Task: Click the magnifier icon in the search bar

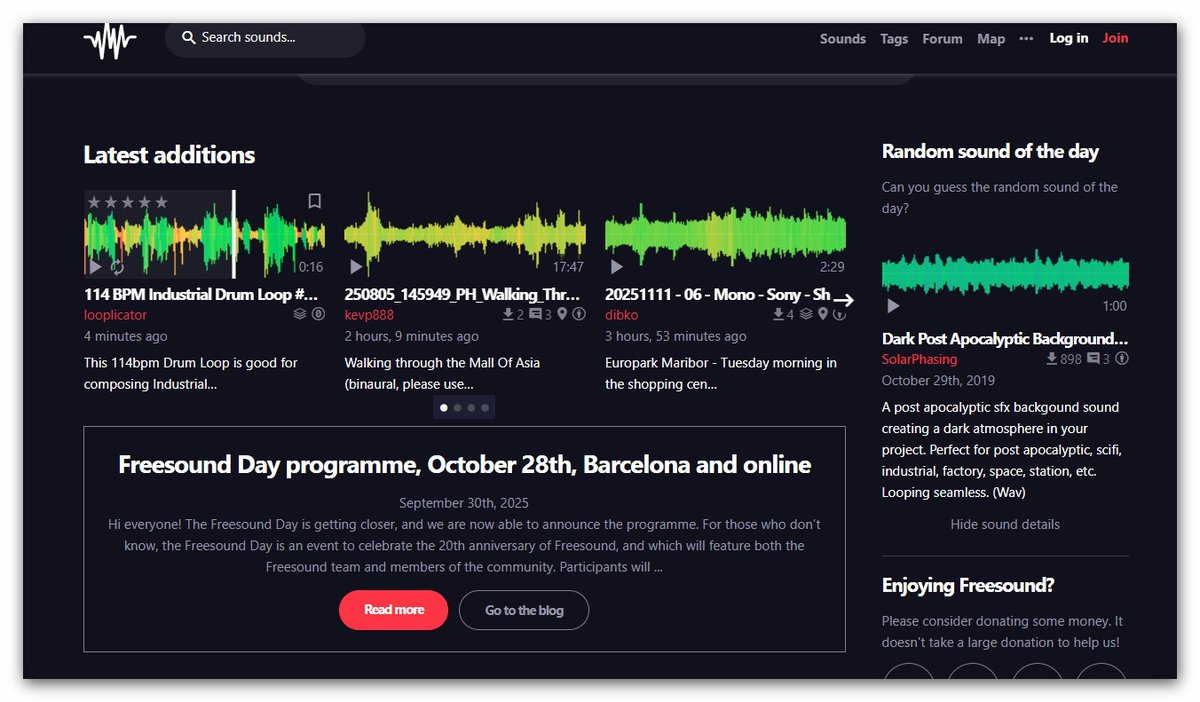Action: pyautogui.click(x=188, y=38)
